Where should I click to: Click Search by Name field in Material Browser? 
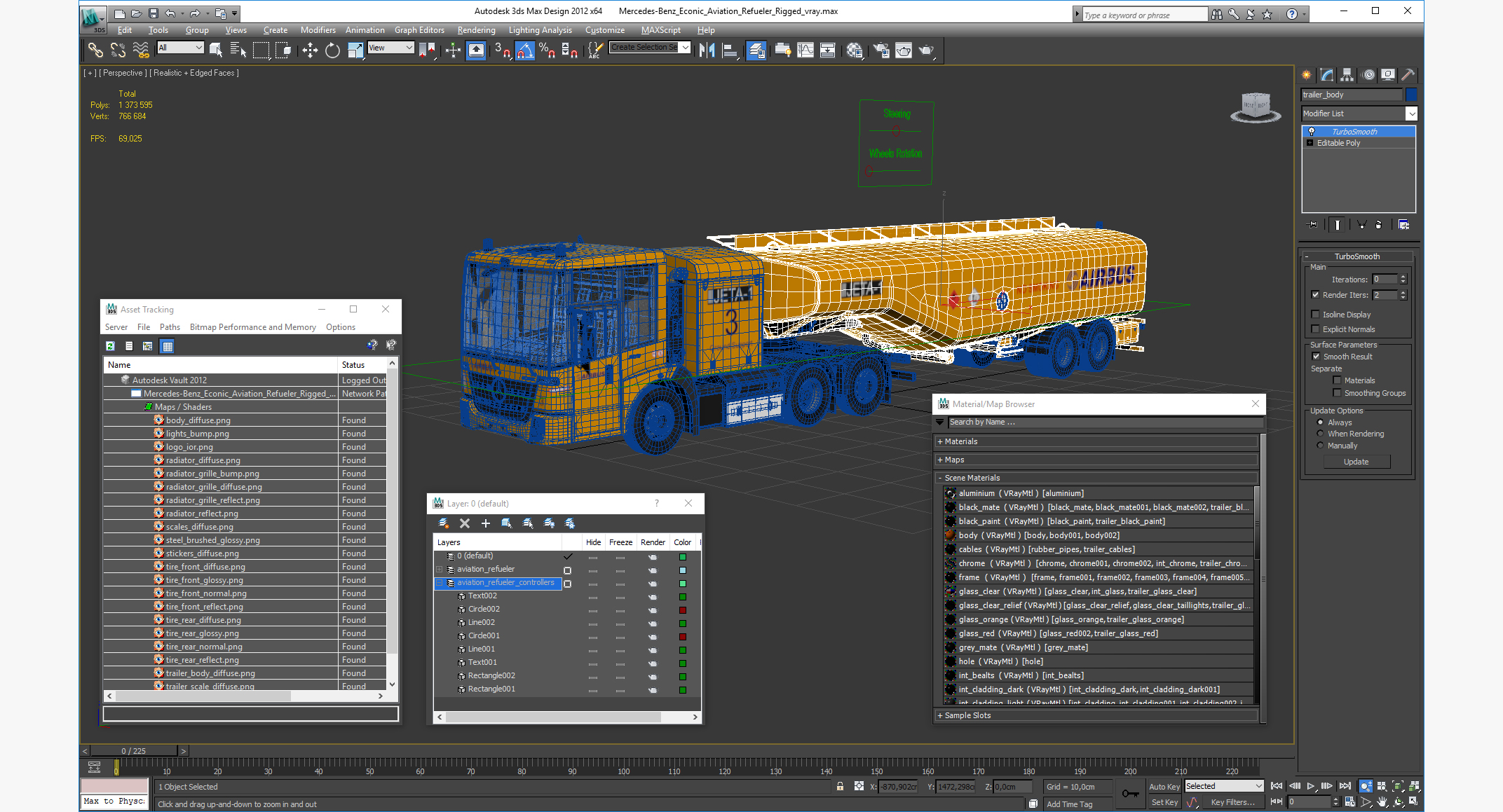click(1106, 422)
